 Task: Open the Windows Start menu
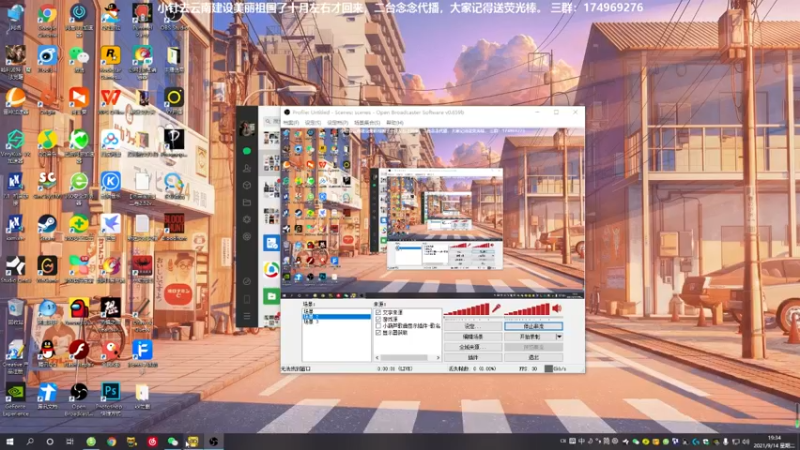9,441
